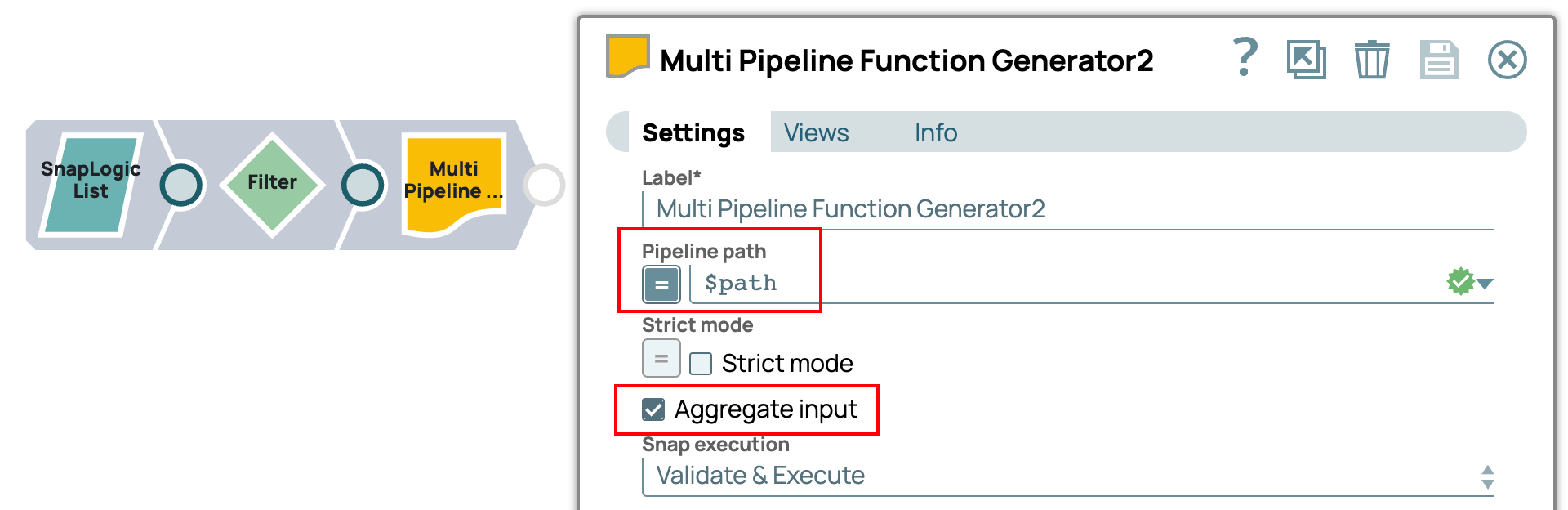The image size is (1568, 510).
Task: Click the Multi Pipeline snap output connector
Action: (544, 185)
